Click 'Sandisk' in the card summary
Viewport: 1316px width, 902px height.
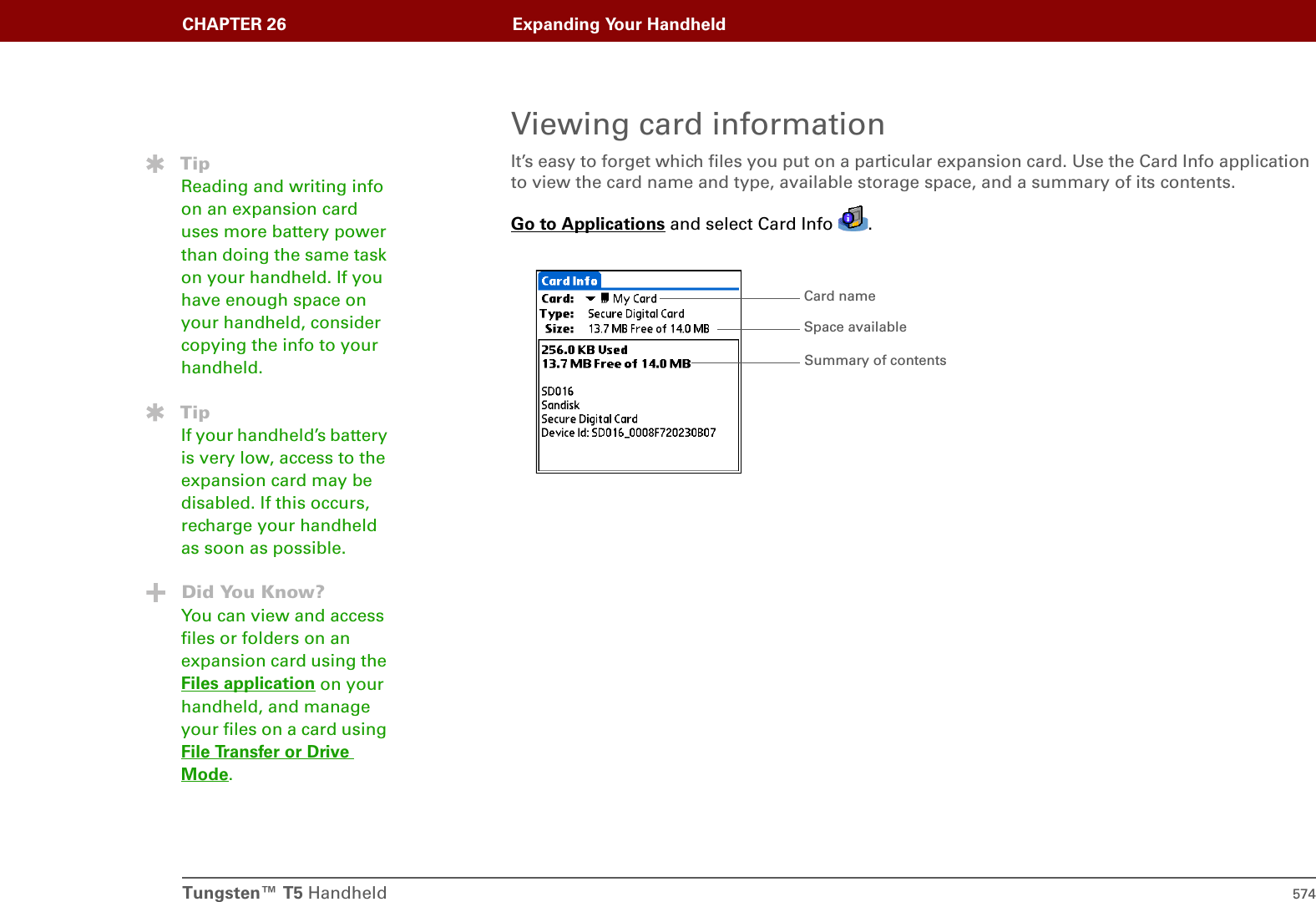point(560,405)
